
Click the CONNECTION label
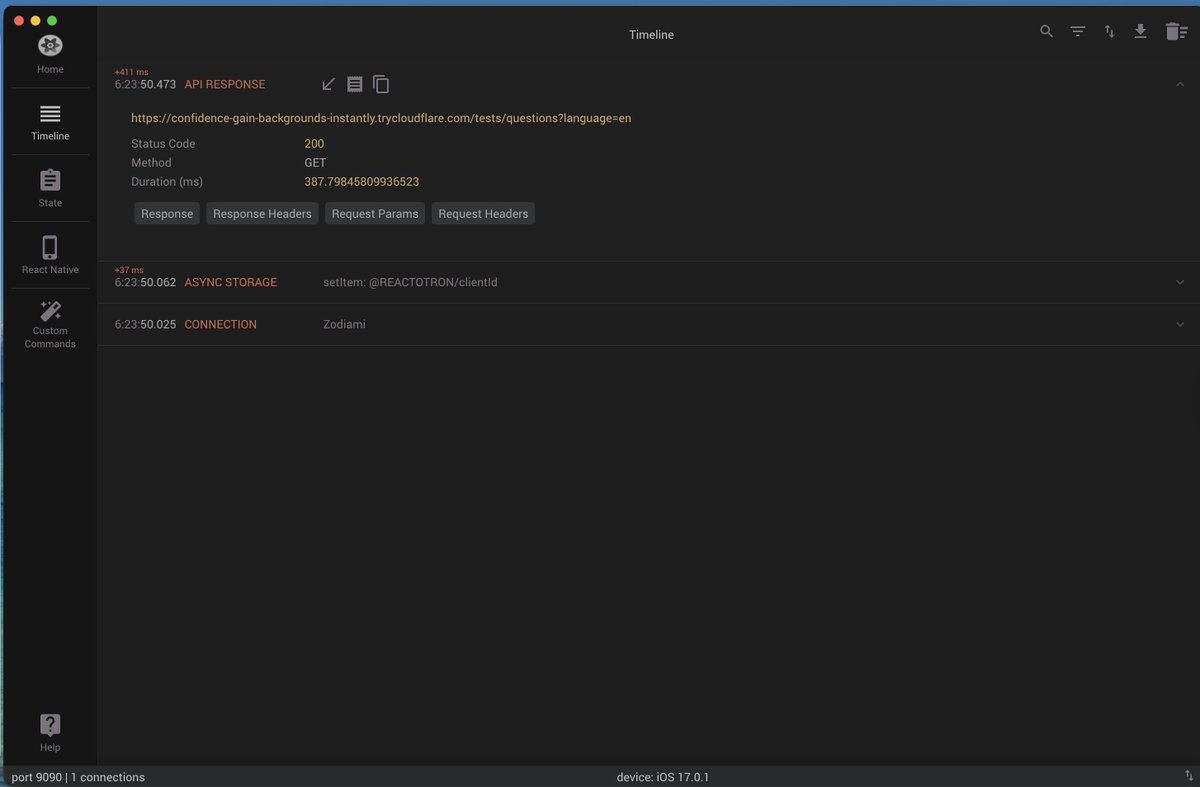click(221, 325)
